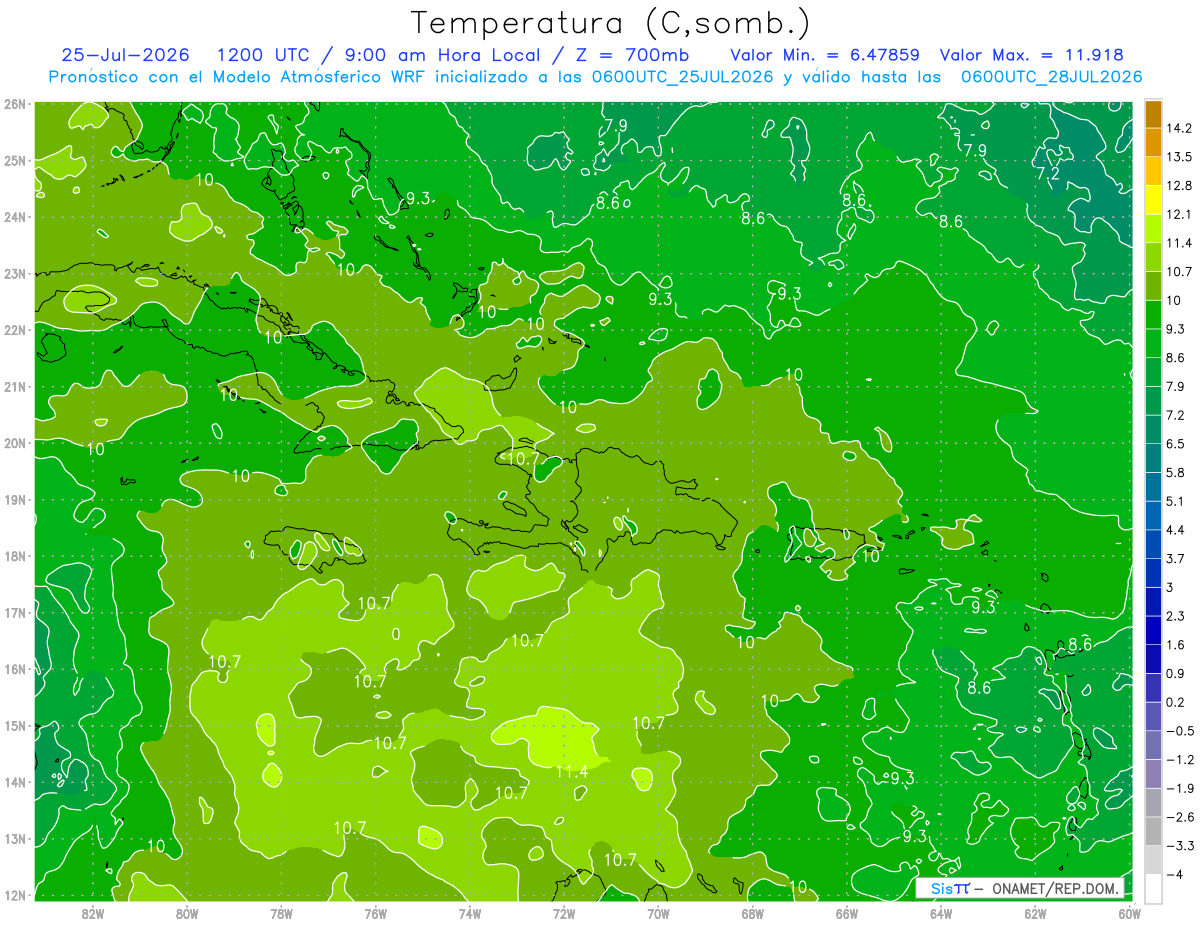Click the '80W' longitude axis label
The image size is (1200, 927).
point(187,913)
